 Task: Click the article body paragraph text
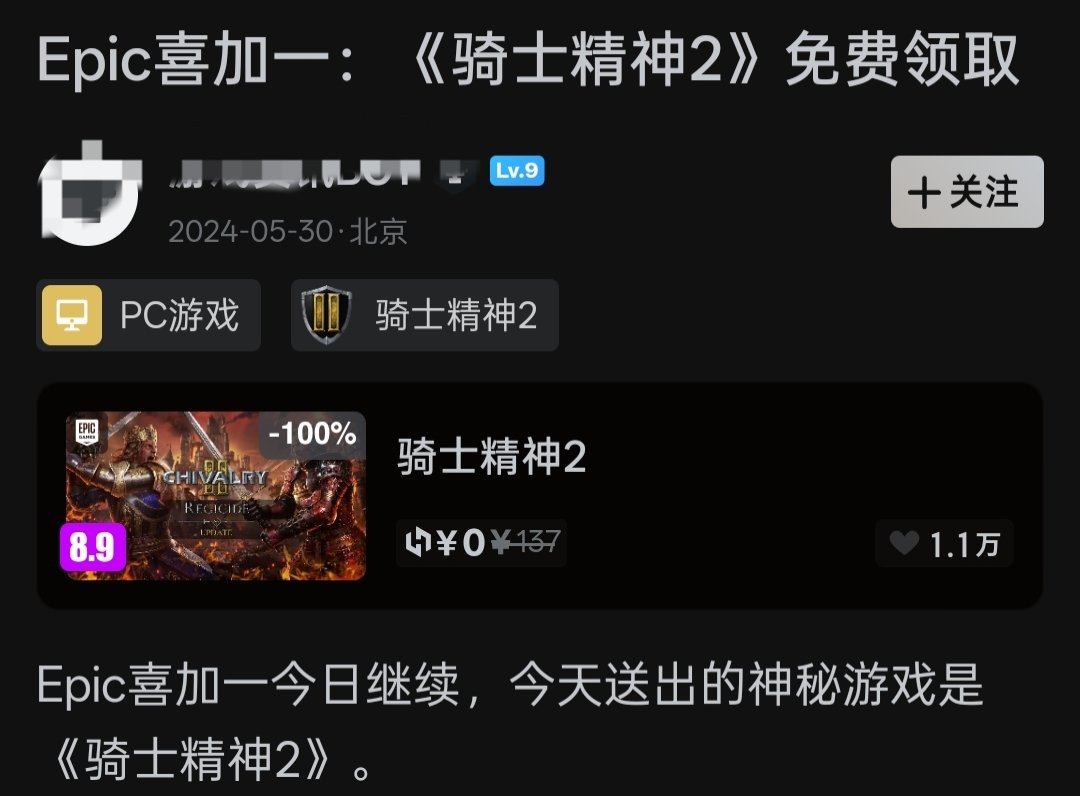510,722
